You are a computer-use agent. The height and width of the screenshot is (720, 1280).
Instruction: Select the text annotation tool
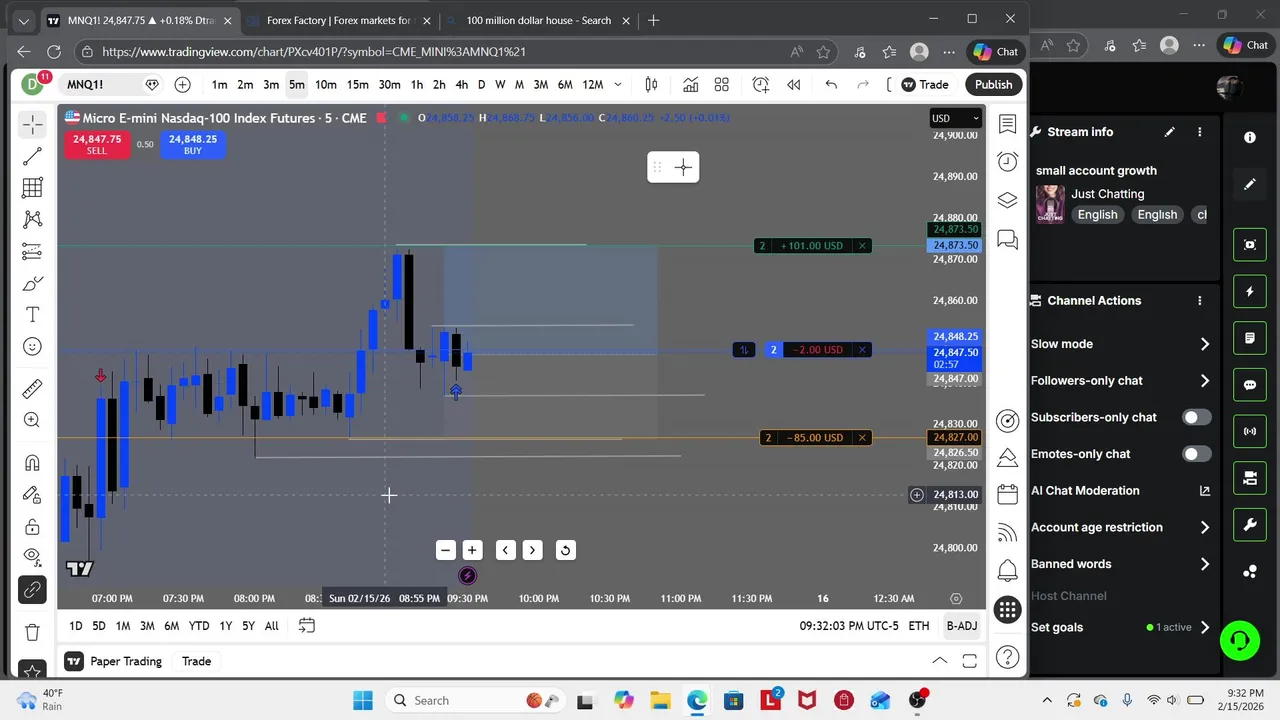32,315
